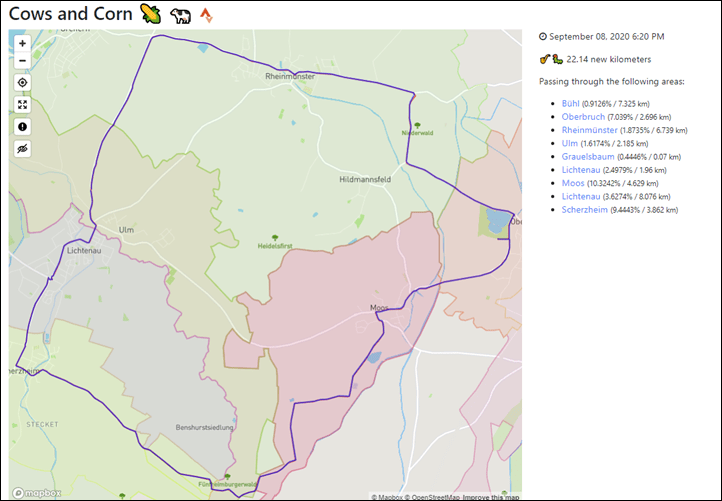Click the Niederwald tree marker on map

(x=417, y=125)
